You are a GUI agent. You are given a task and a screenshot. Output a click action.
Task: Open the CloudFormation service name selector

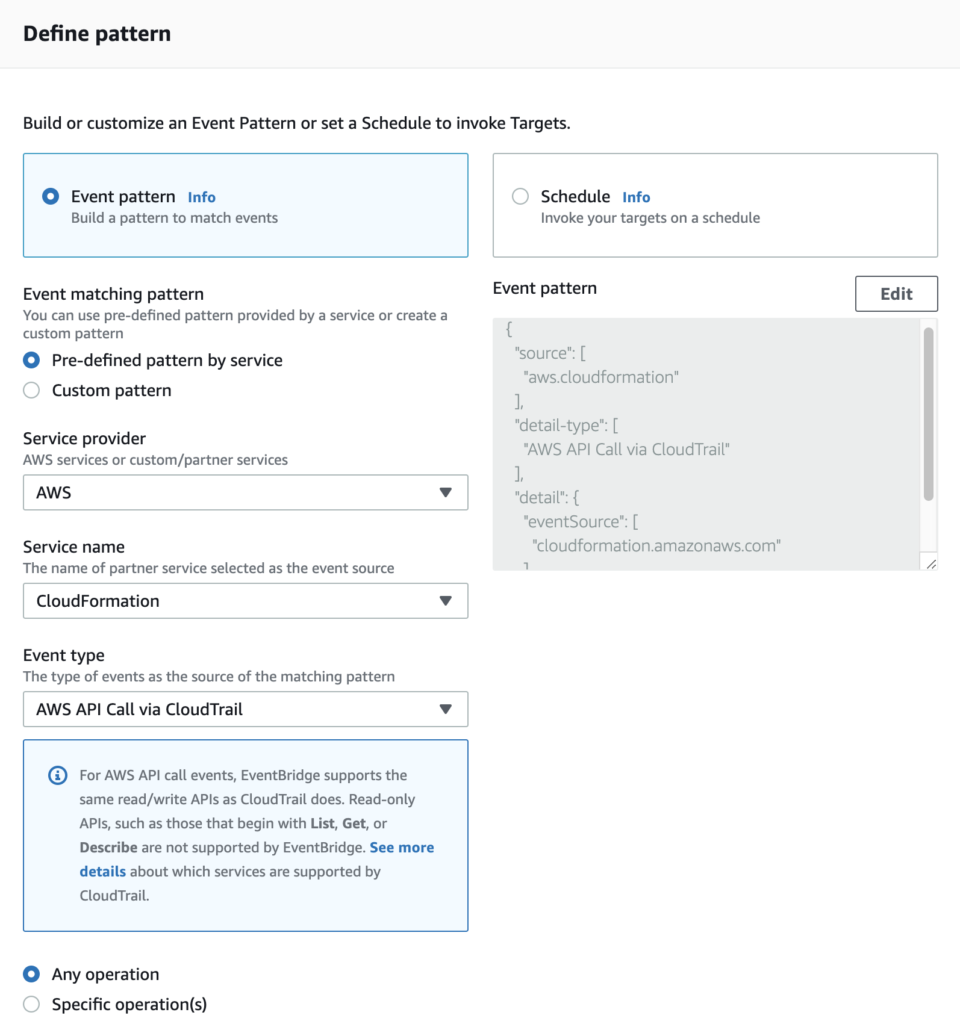pyautogui.click(x=245, y=601)
